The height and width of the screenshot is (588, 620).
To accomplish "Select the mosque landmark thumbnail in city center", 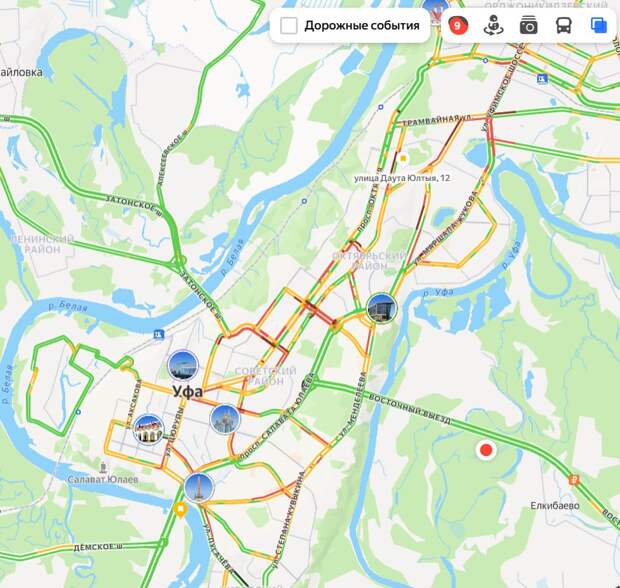I will (x=225, y=419).
